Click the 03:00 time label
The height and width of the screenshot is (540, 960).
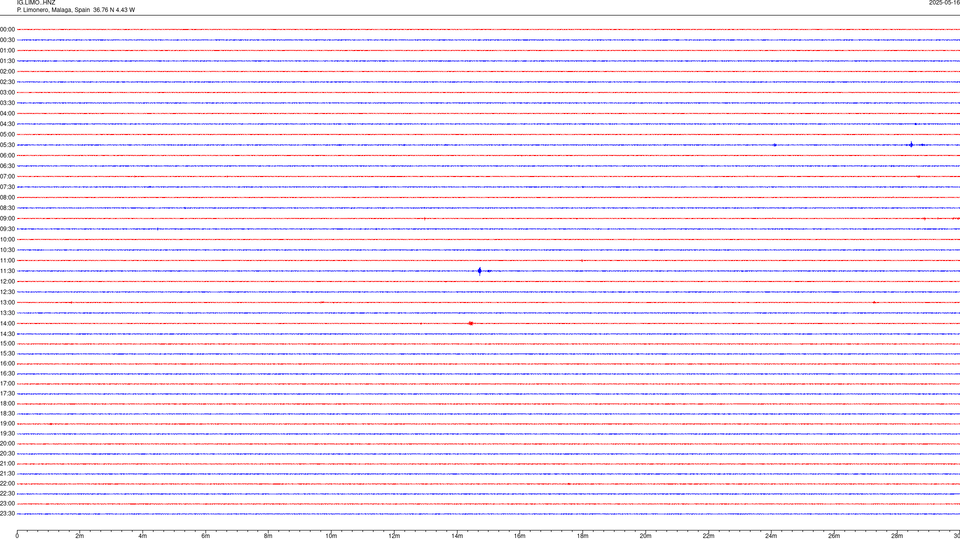(x=7, y=92)
